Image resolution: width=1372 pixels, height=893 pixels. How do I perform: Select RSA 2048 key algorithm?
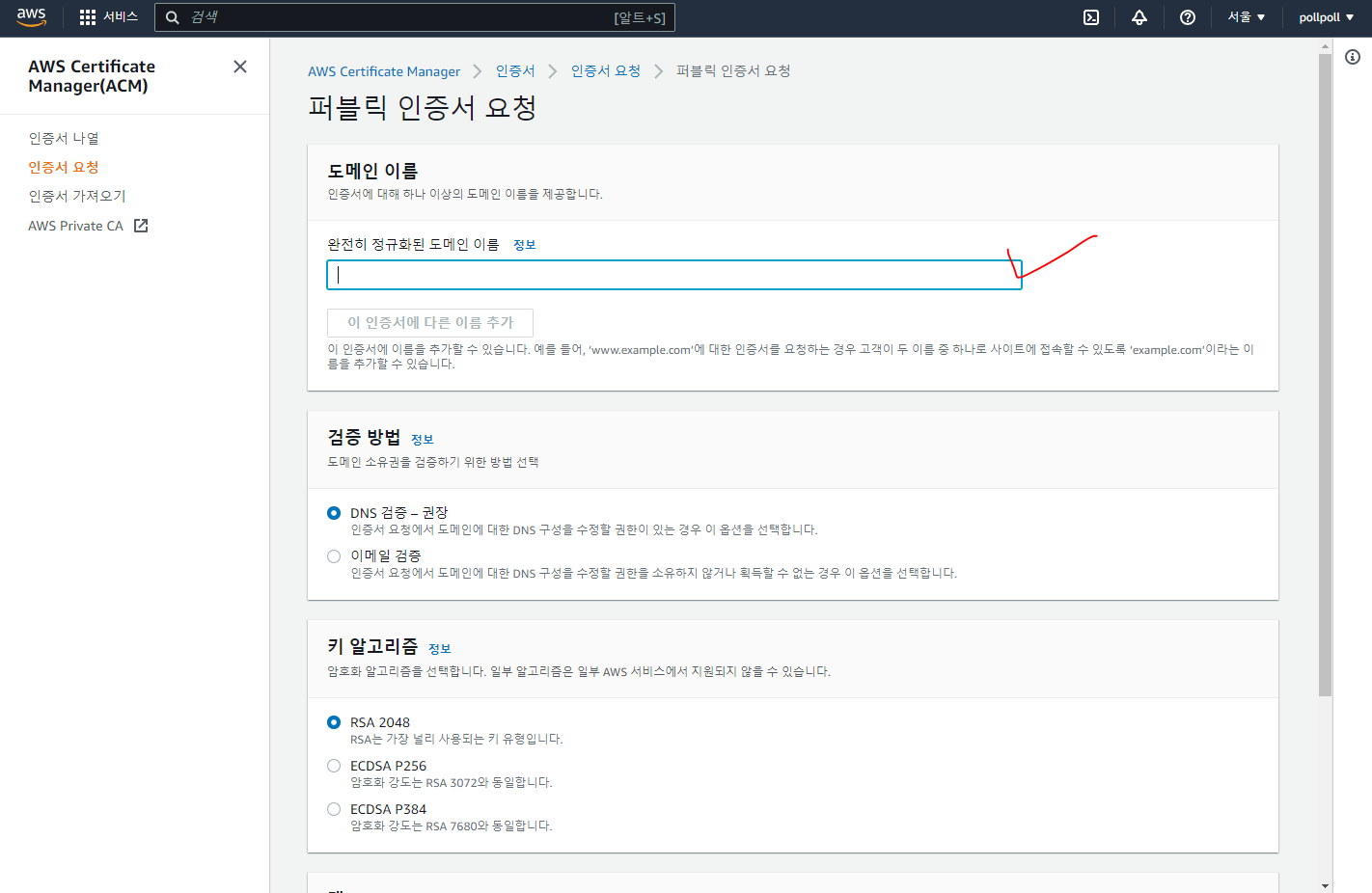point(334,722)
